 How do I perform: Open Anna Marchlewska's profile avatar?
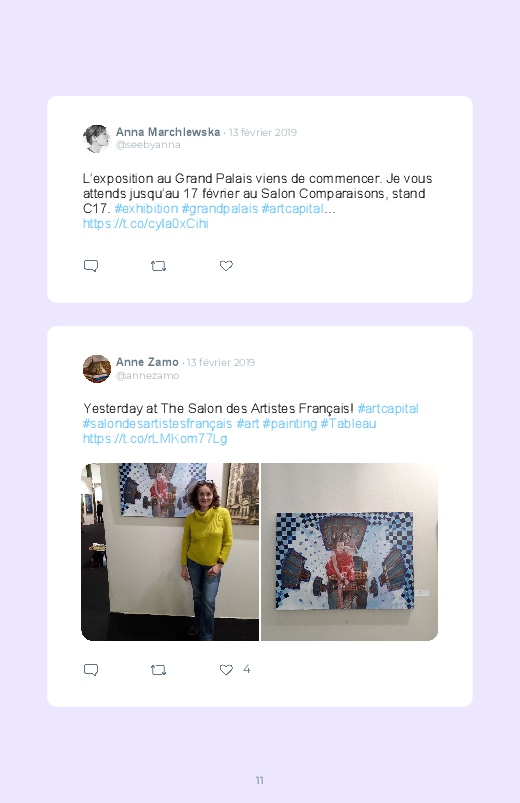click(97, 138)
